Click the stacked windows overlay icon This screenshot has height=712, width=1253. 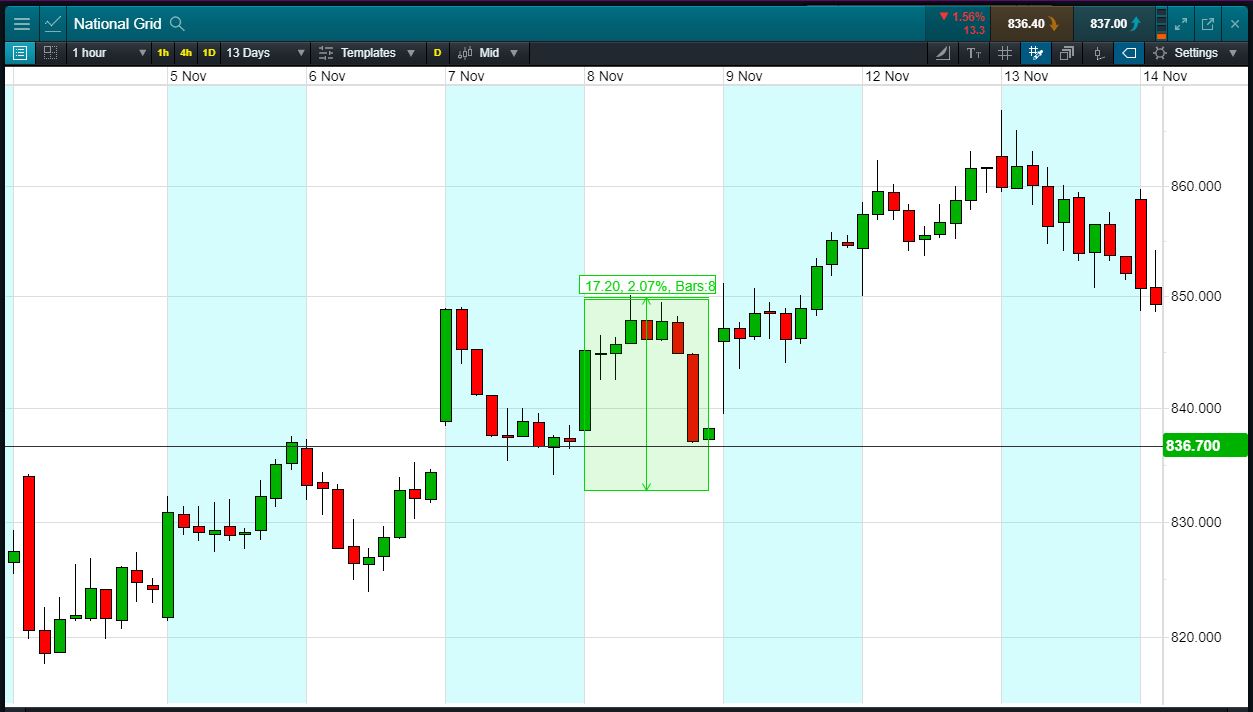[1067, 53]
